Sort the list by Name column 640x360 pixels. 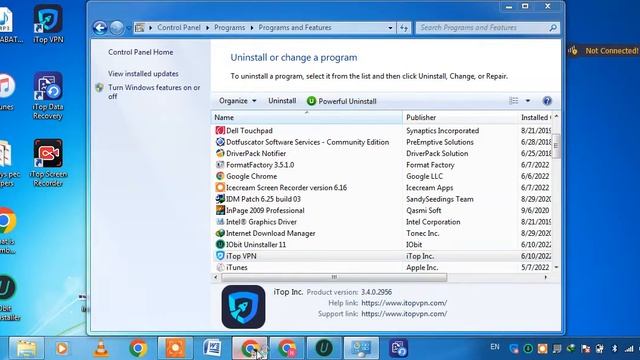click(307, 117)
